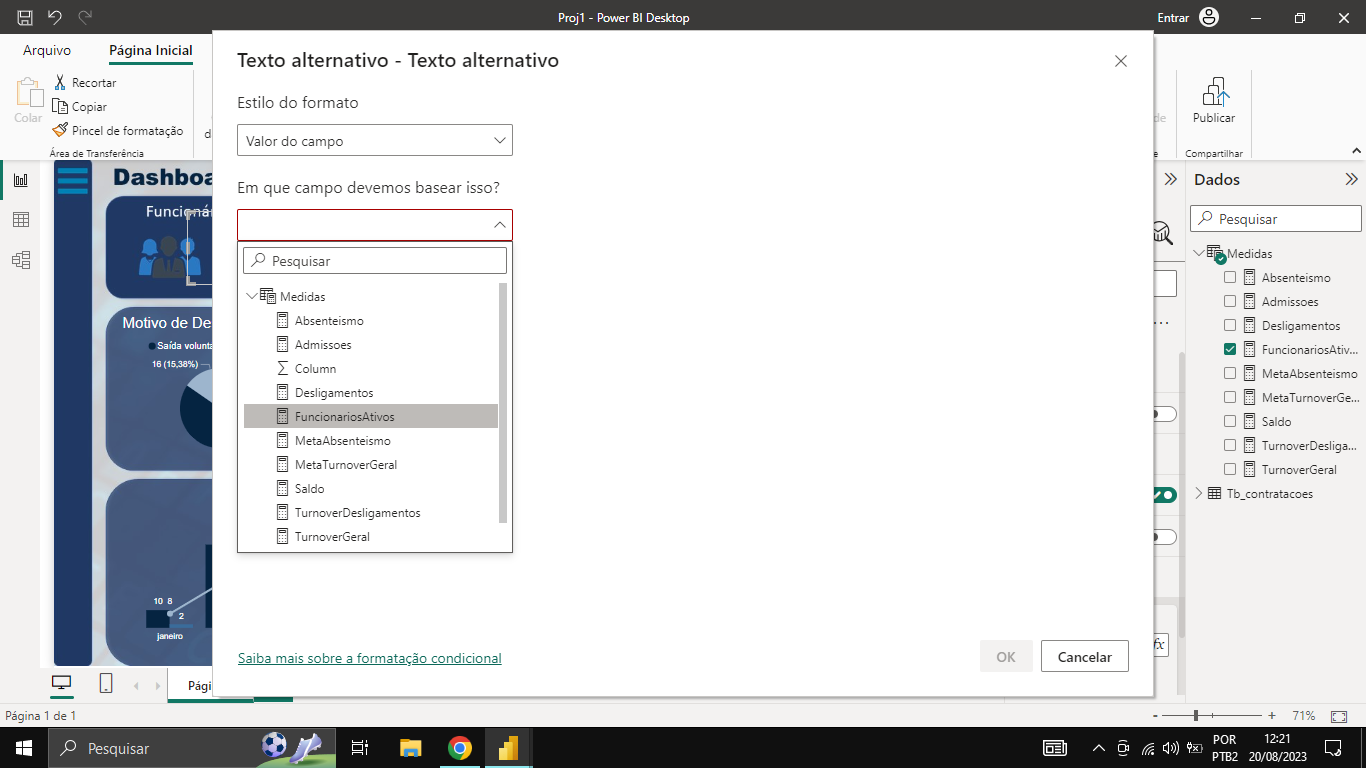Screen dimensions: 1366x768
Task: Select TurnoverDesligamentos in the dropdown list
Action: tap(371, 513)
